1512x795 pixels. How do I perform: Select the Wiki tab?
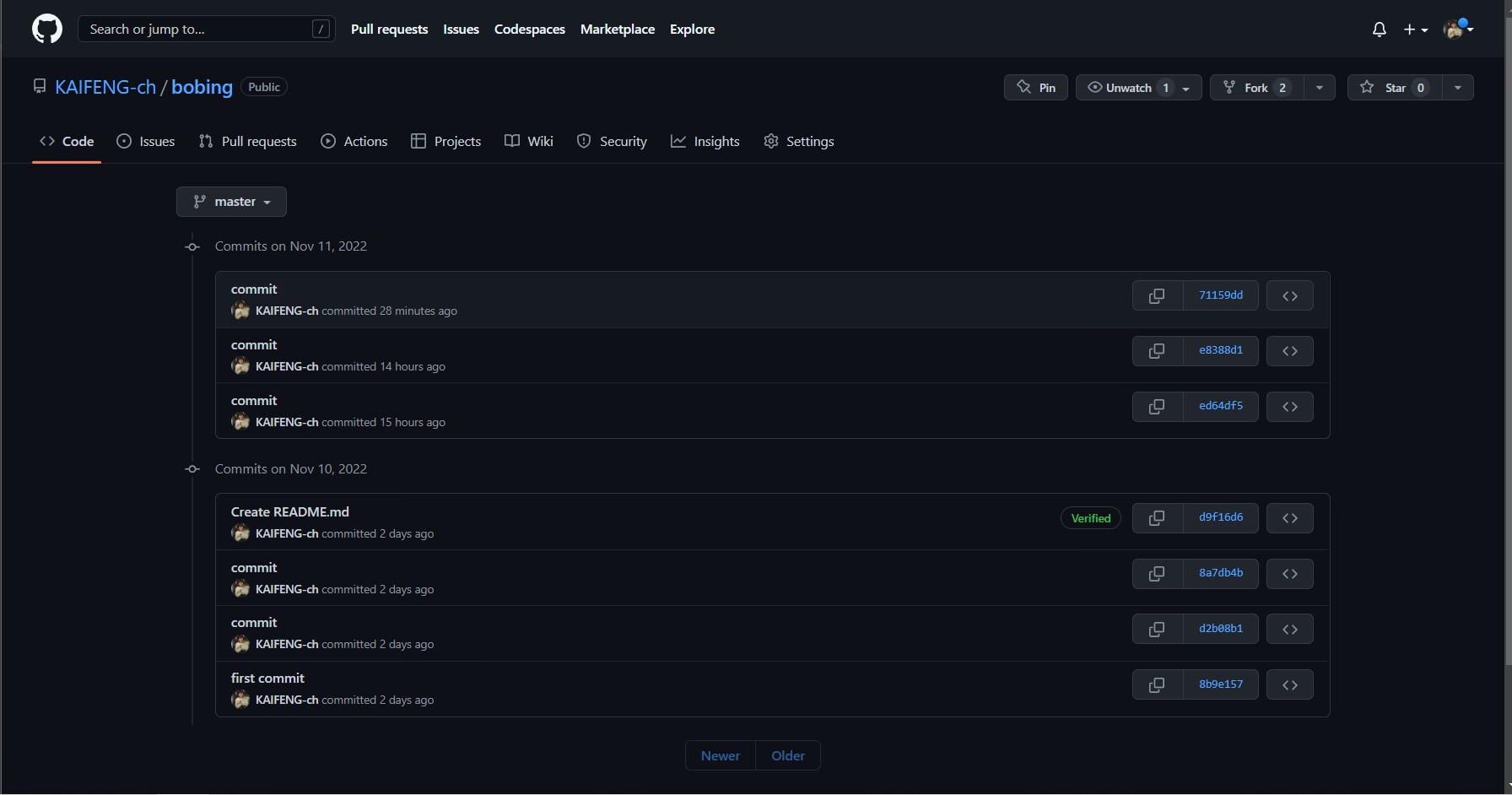point(529,141)
